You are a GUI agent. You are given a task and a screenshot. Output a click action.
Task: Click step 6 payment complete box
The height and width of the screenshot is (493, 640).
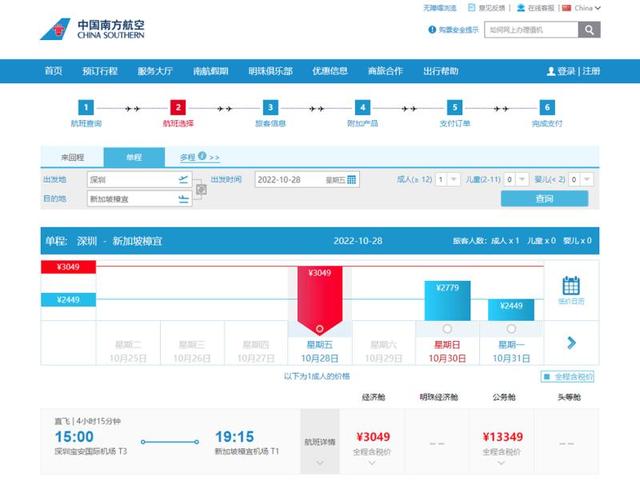pos(547,107)
